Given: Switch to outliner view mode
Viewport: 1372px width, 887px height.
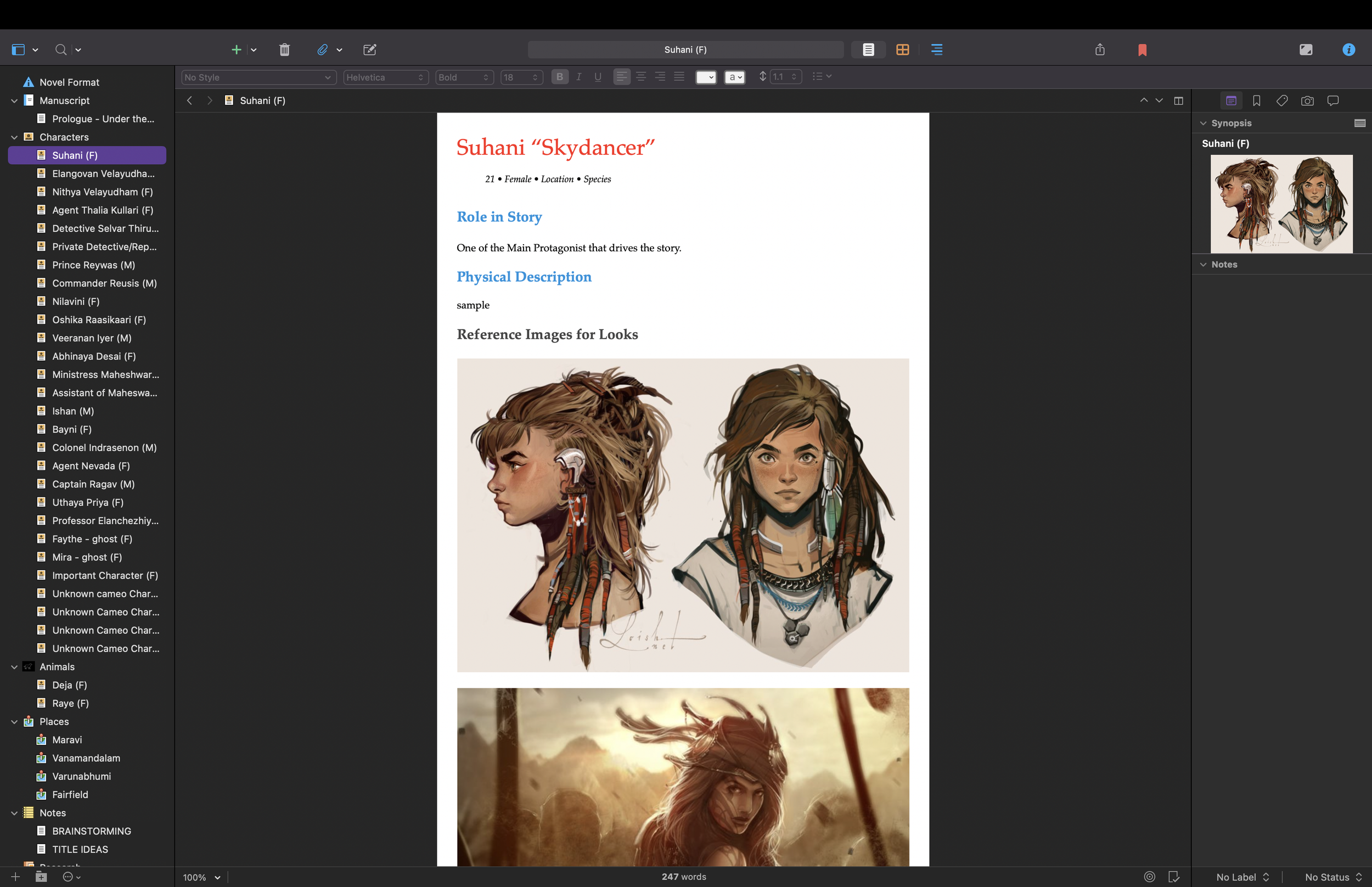Looking at the screenshot, I should (x=937, y=49).
